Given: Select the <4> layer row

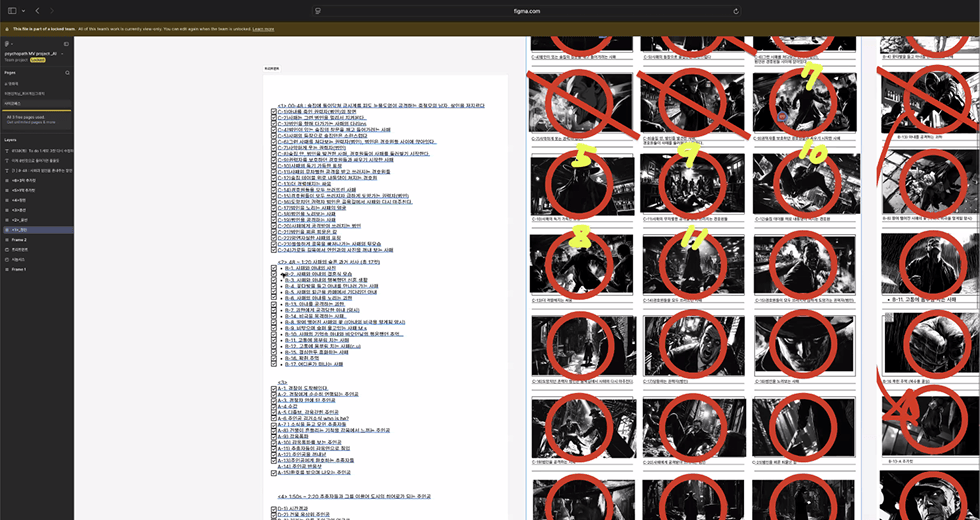Looking at the screenshot, I should [x=37, y=200].
